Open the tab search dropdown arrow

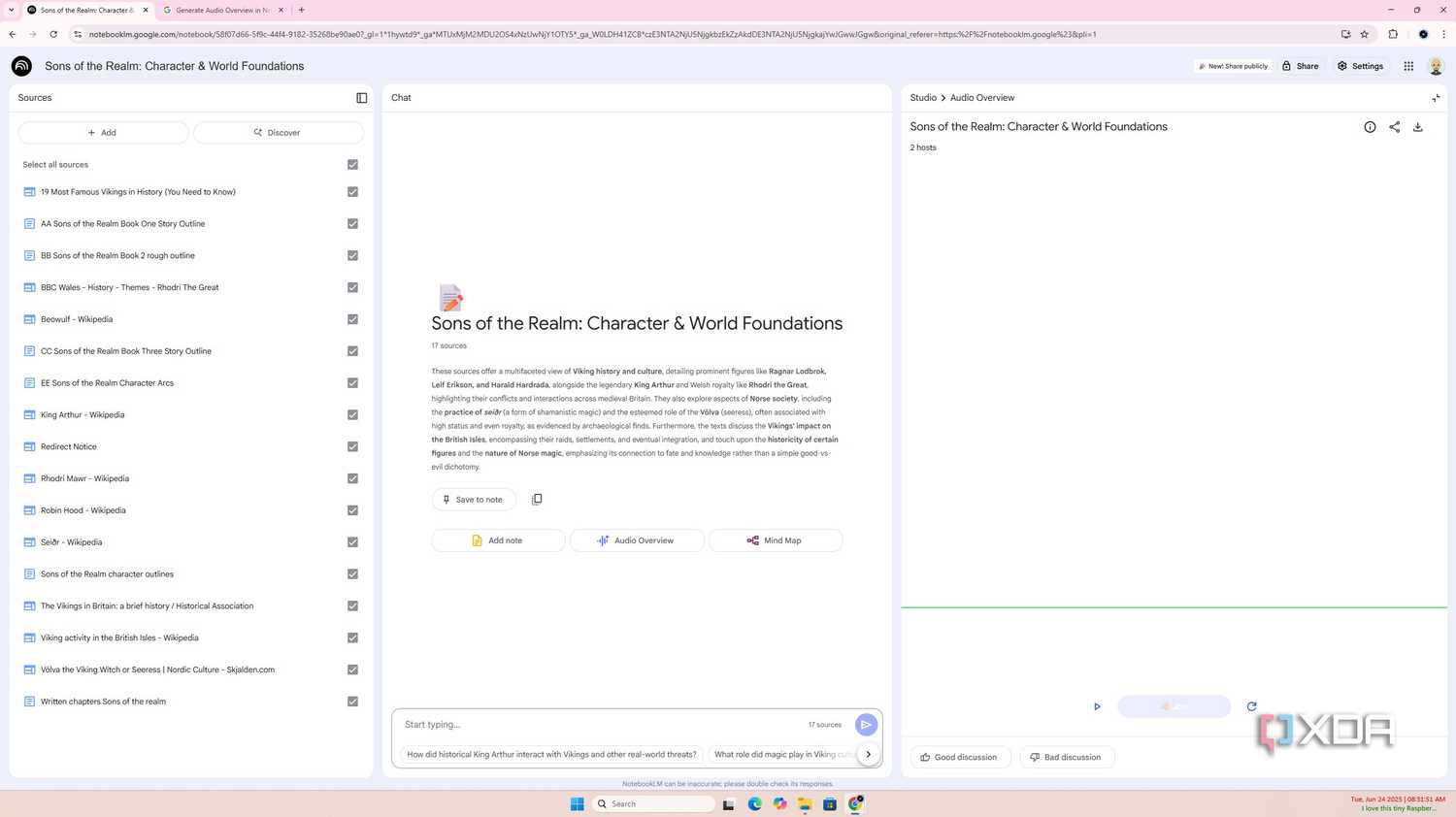tap(11, 10)
